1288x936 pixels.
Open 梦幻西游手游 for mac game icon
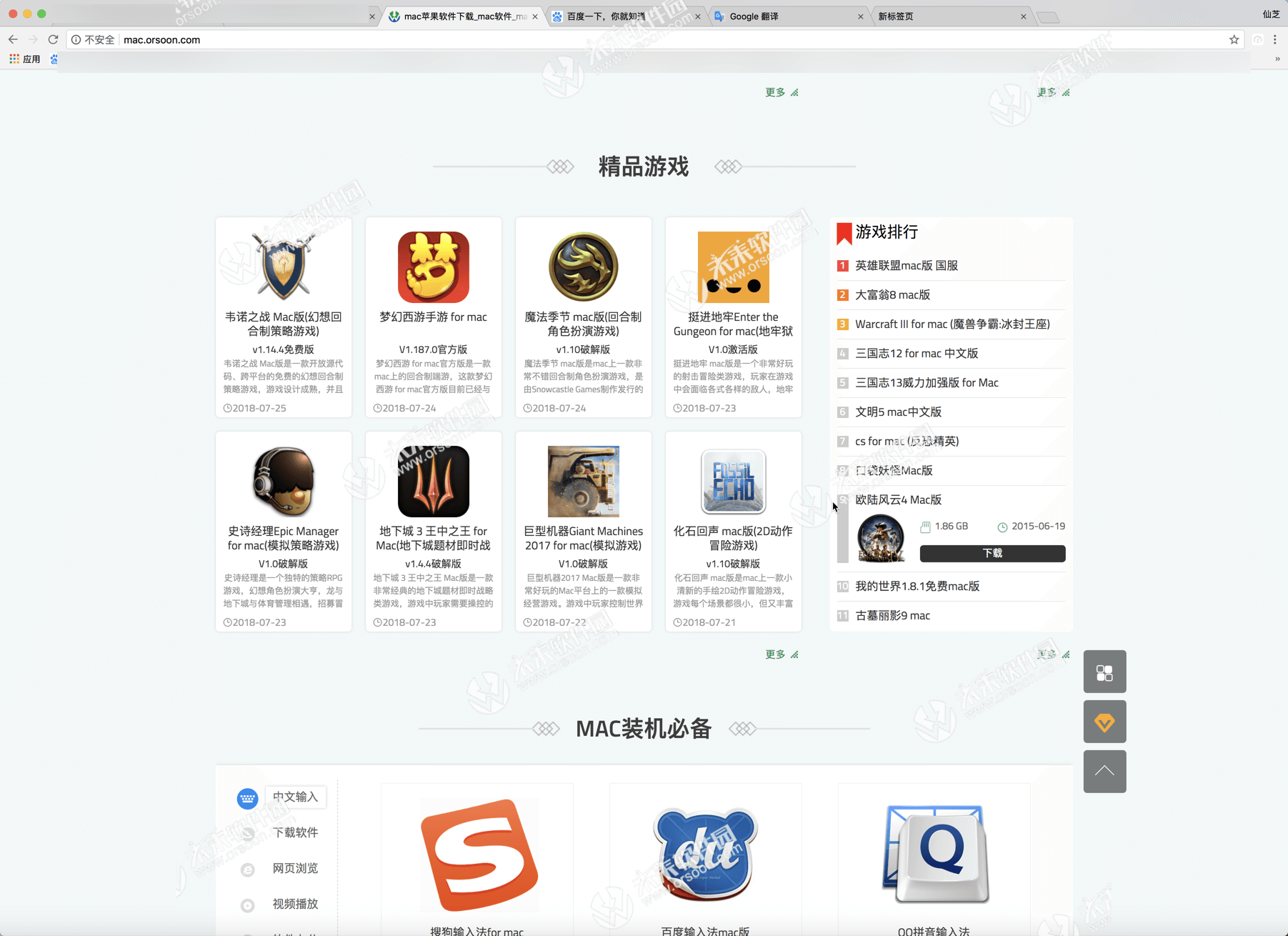(434, 267)
